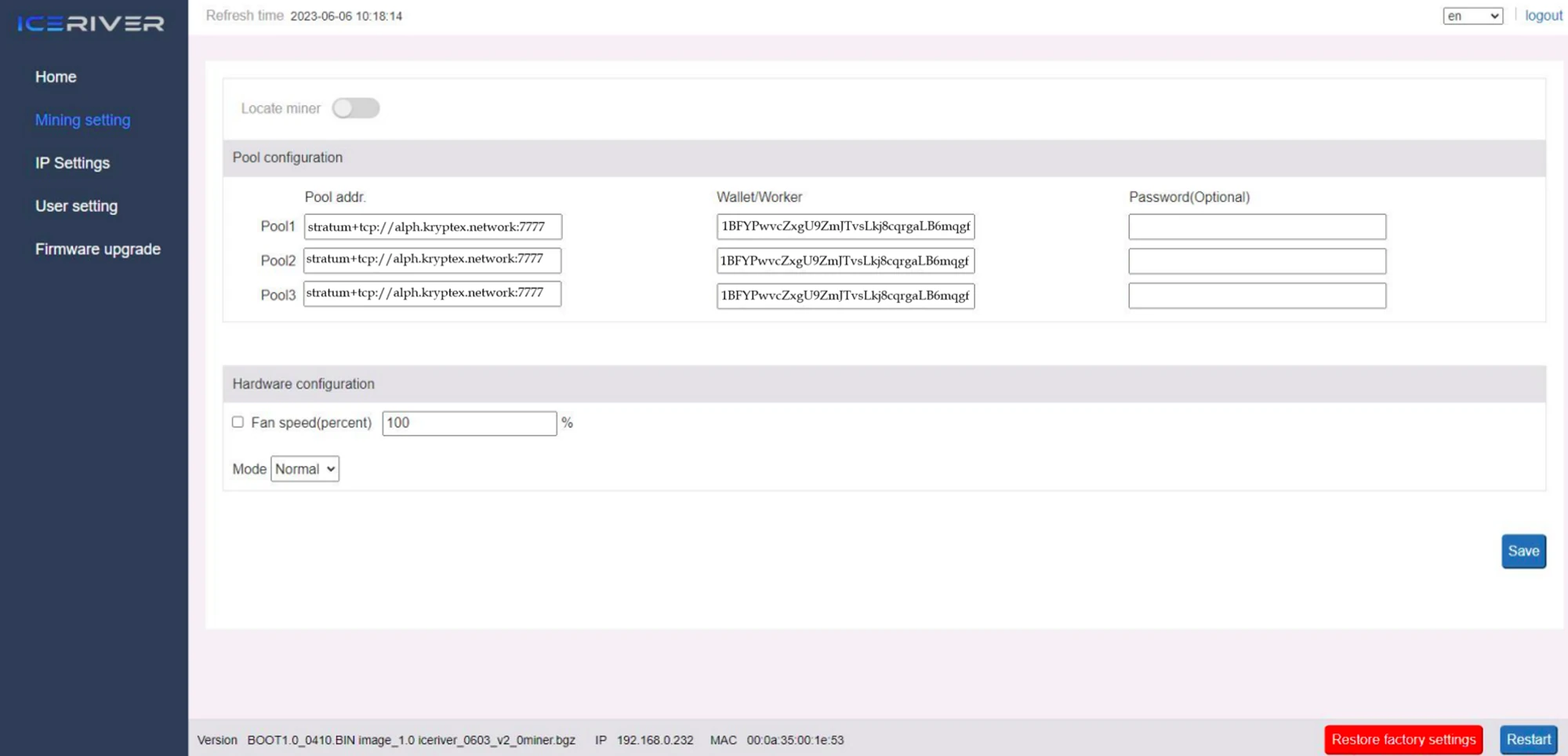Open the Mode dropdown
Image resolution: width=1568 pixels, height=756 pixels.
[305, 469]
